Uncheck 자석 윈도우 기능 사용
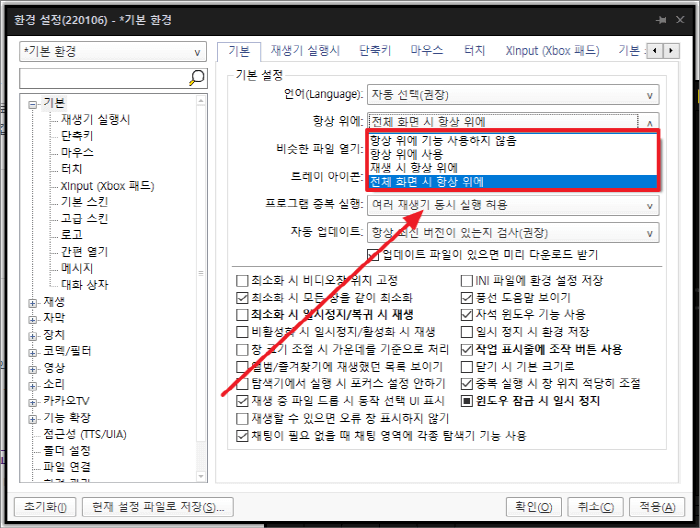Viewport: 700px width, 528px height. click(467, 315)
